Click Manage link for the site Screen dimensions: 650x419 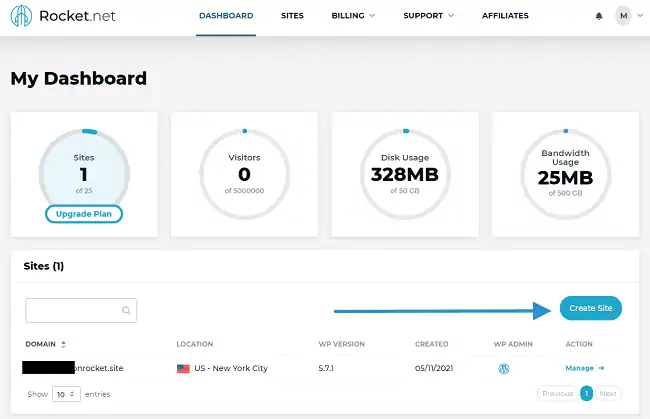coord(585,368)
